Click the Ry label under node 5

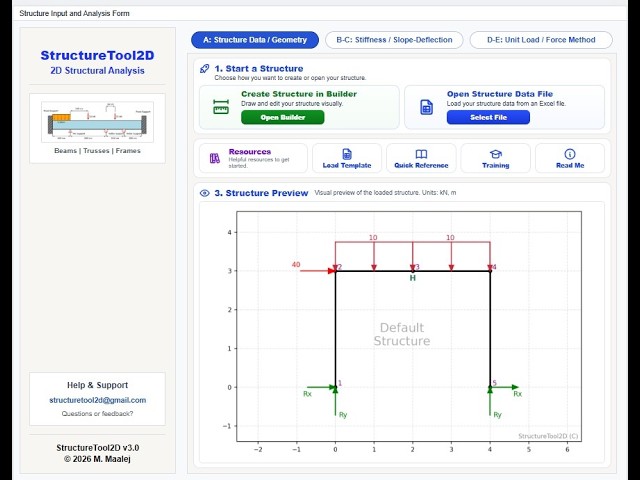point(497,415)
